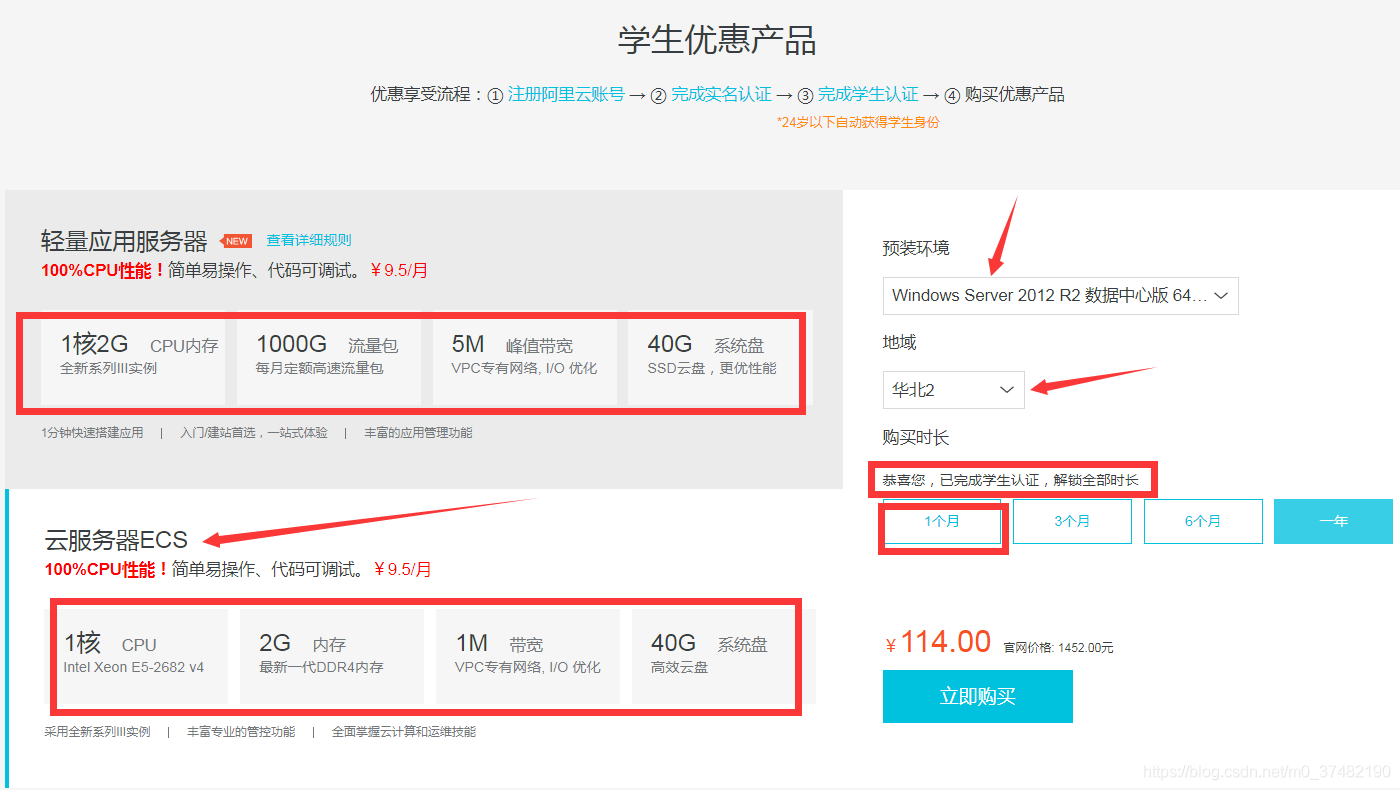The image size is (1400, 790).
Task: Open the 完成实名认证 link
Action: (x=721, y=94)
